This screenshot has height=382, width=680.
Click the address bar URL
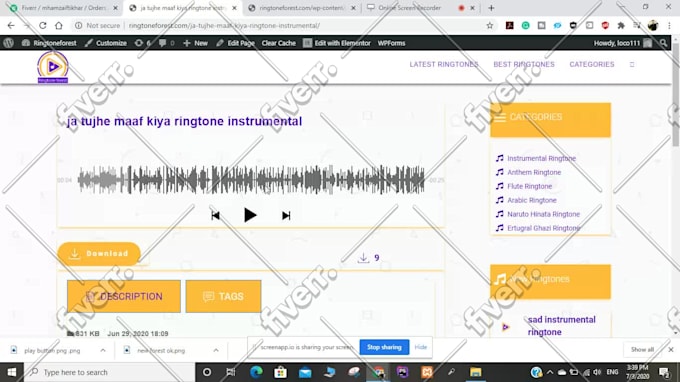point(224,26)
